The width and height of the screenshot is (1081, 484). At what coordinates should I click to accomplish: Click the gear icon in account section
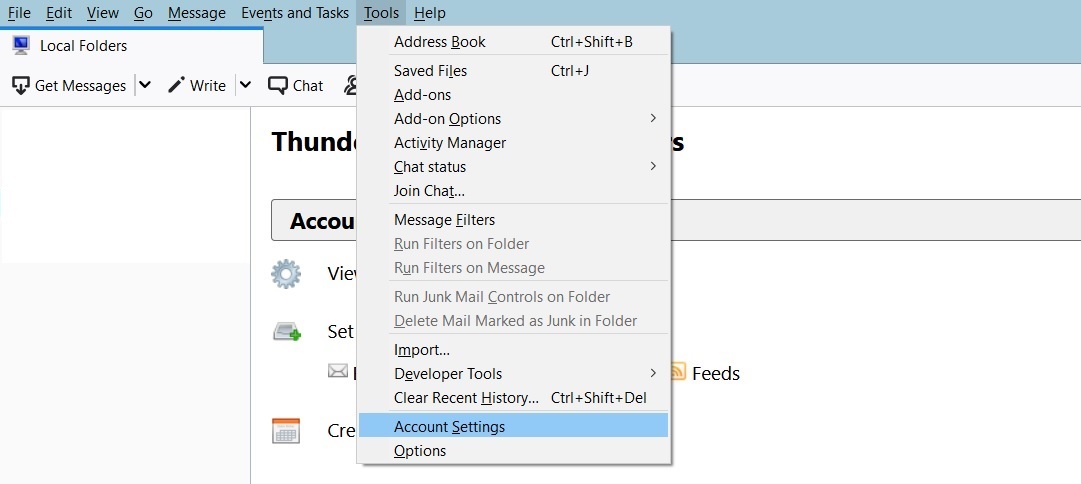click(286, 274)
